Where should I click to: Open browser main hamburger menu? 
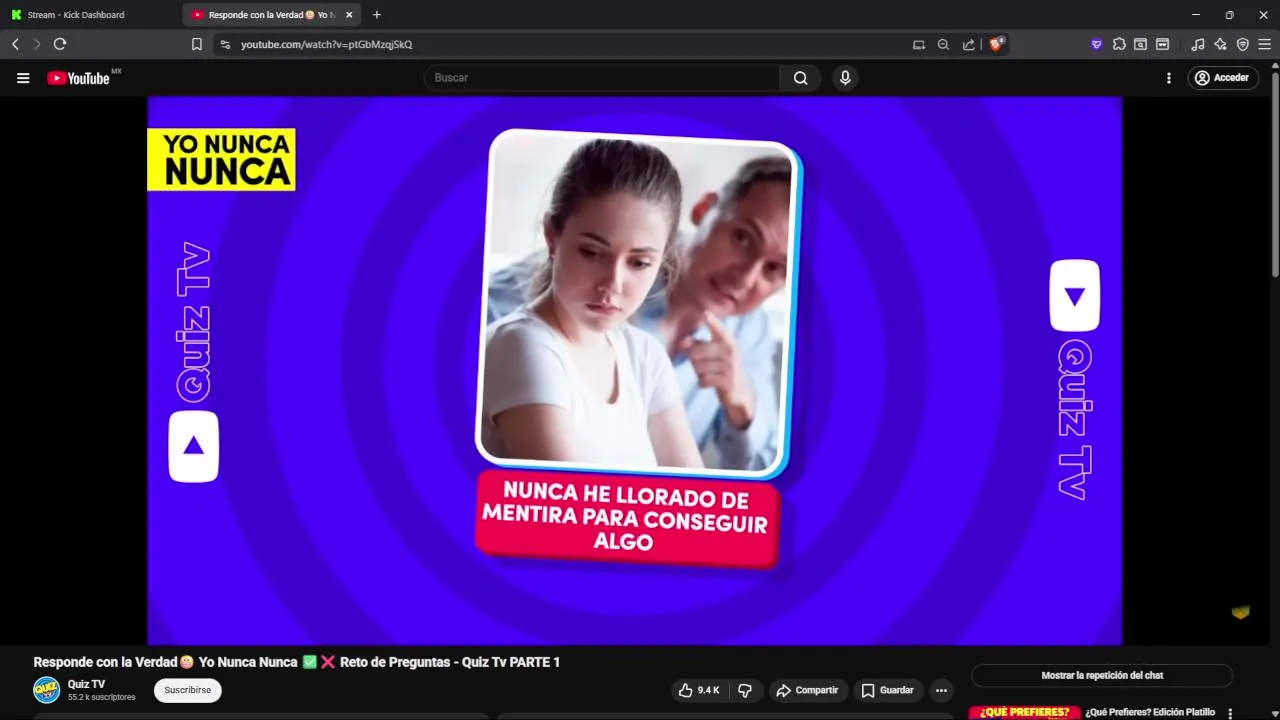[x=1265, y=44]
